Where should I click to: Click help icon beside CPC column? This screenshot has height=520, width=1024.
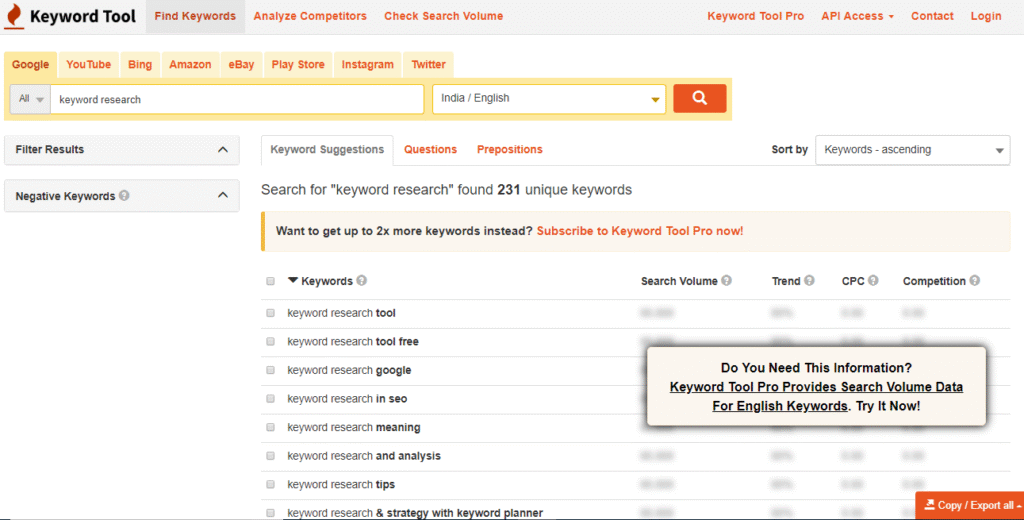(874, 281)
